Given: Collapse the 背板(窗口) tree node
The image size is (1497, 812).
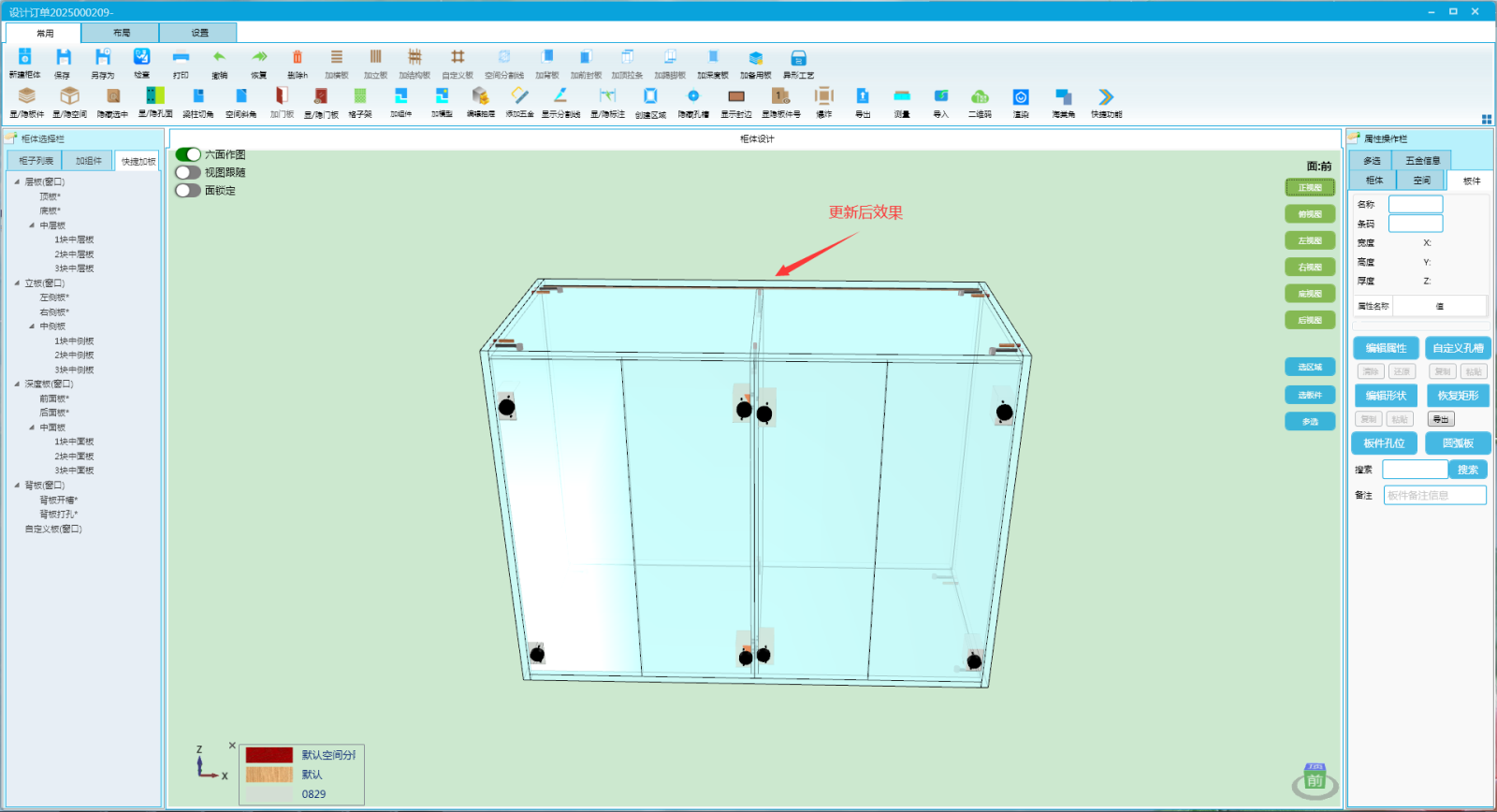Looking at the screenshot, I should [17, 486].
